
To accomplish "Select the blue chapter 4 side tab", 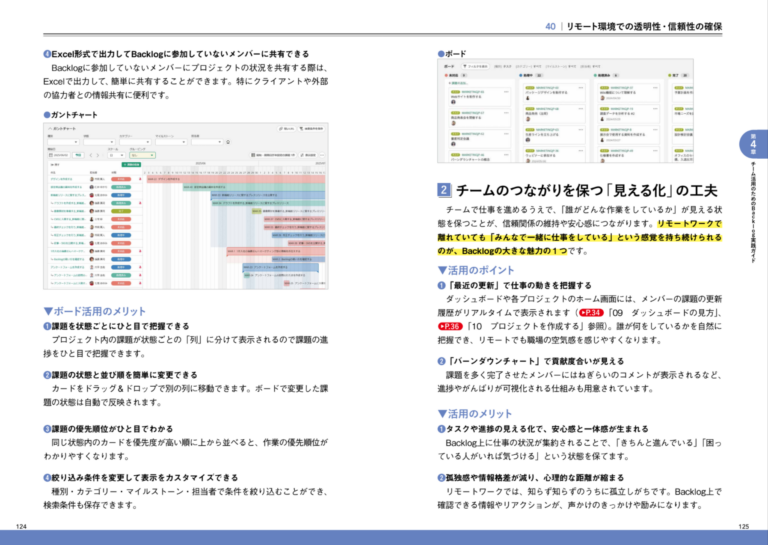I will click(x=753, y=144).
